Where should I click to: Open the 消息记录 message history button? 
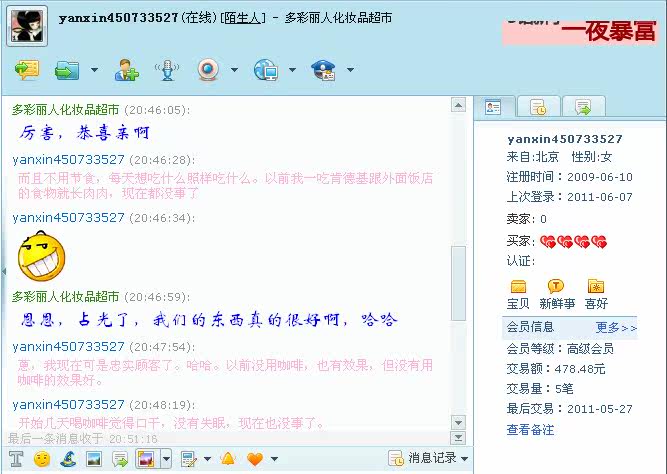(x=422, y=458)
